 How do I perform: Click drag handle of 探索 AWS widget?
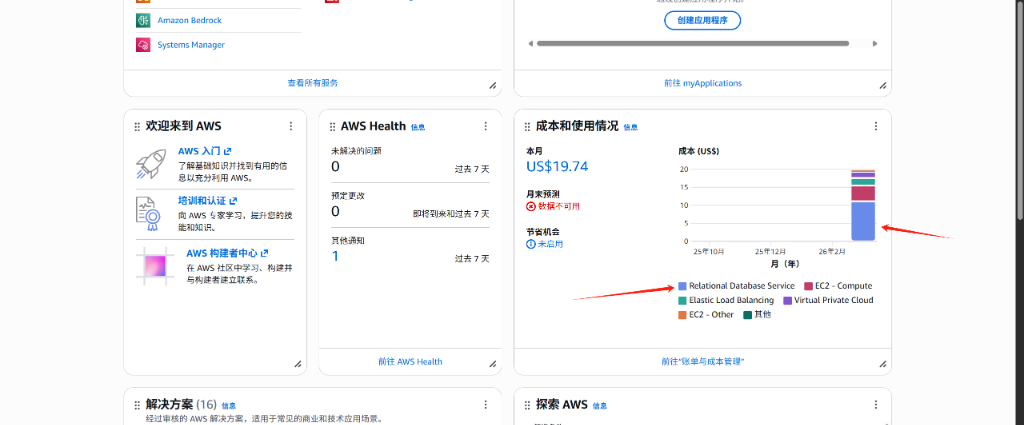(528, 405)
